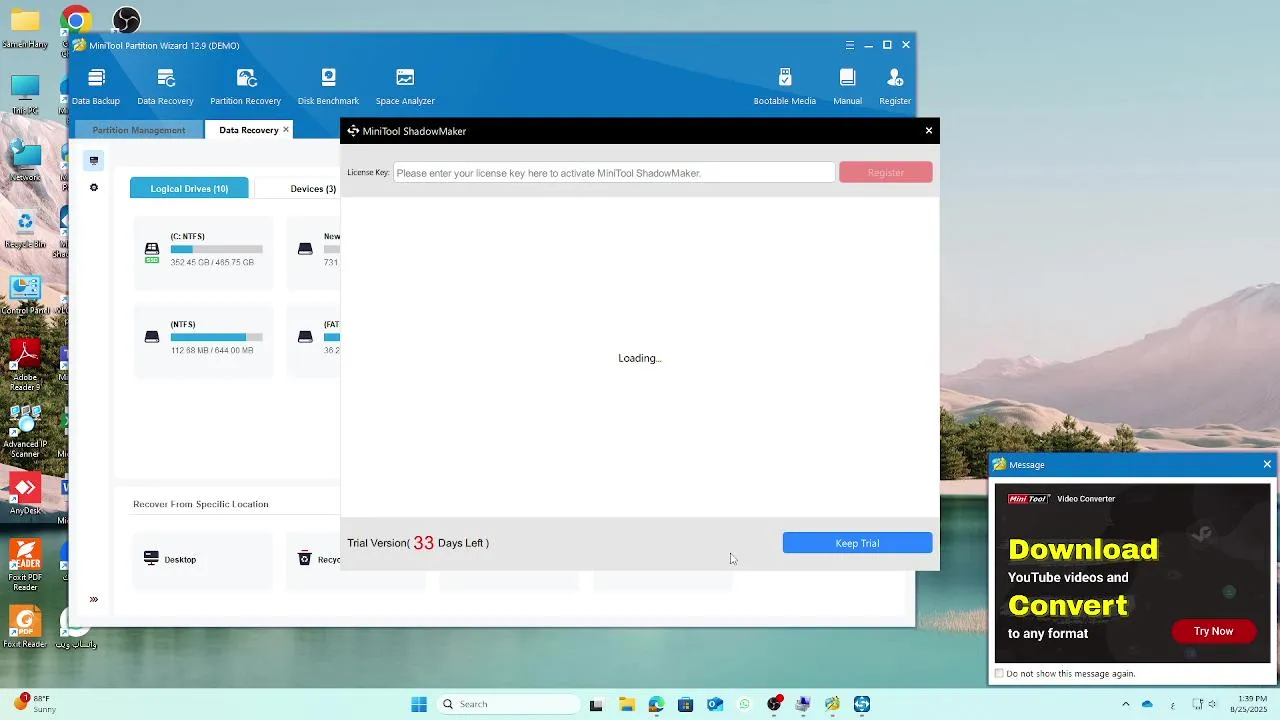Close the Data Recovery tab
This screenshot has width=1280, height=720.
point(286,129)
